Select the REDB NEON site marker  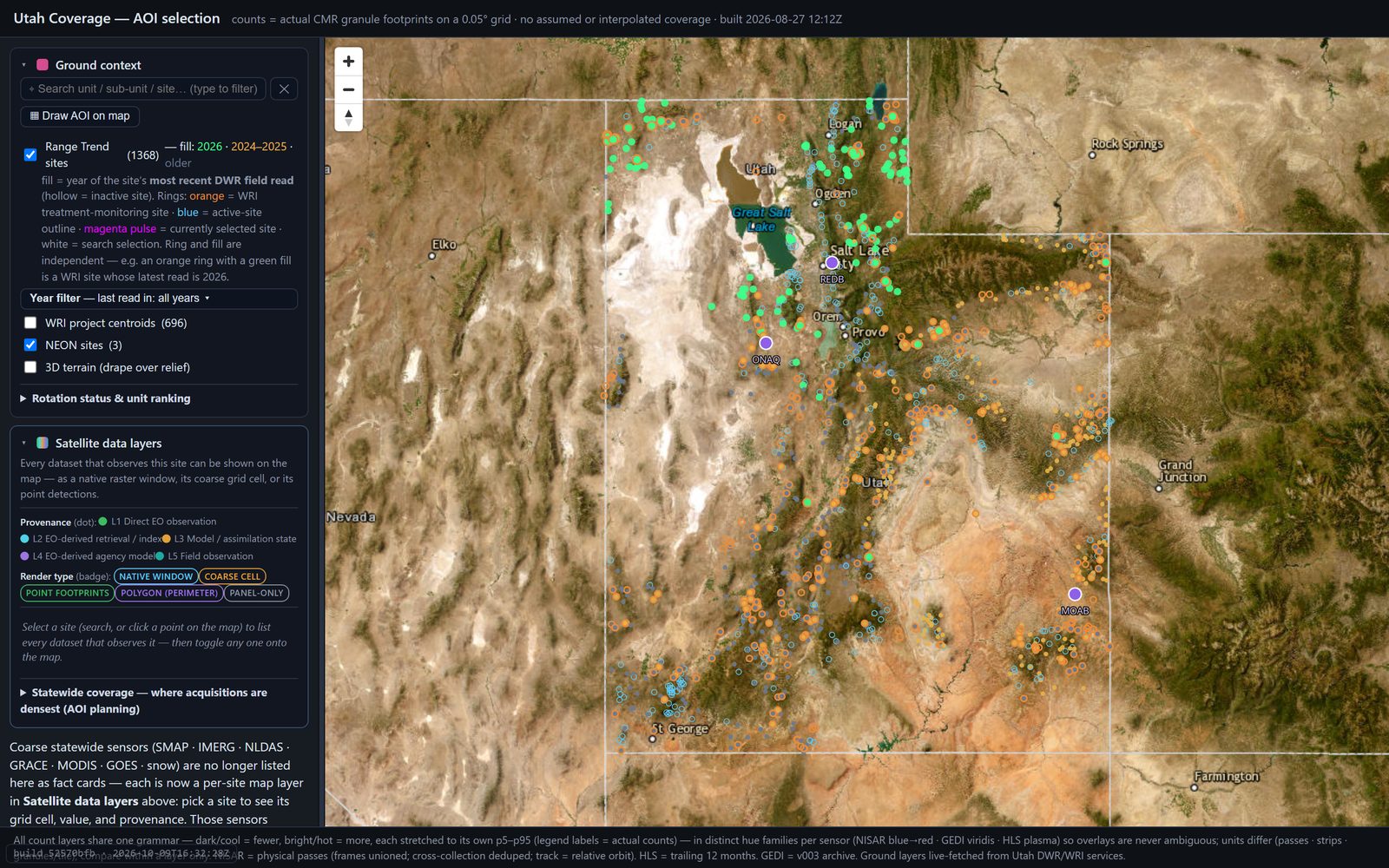point(832,262)
